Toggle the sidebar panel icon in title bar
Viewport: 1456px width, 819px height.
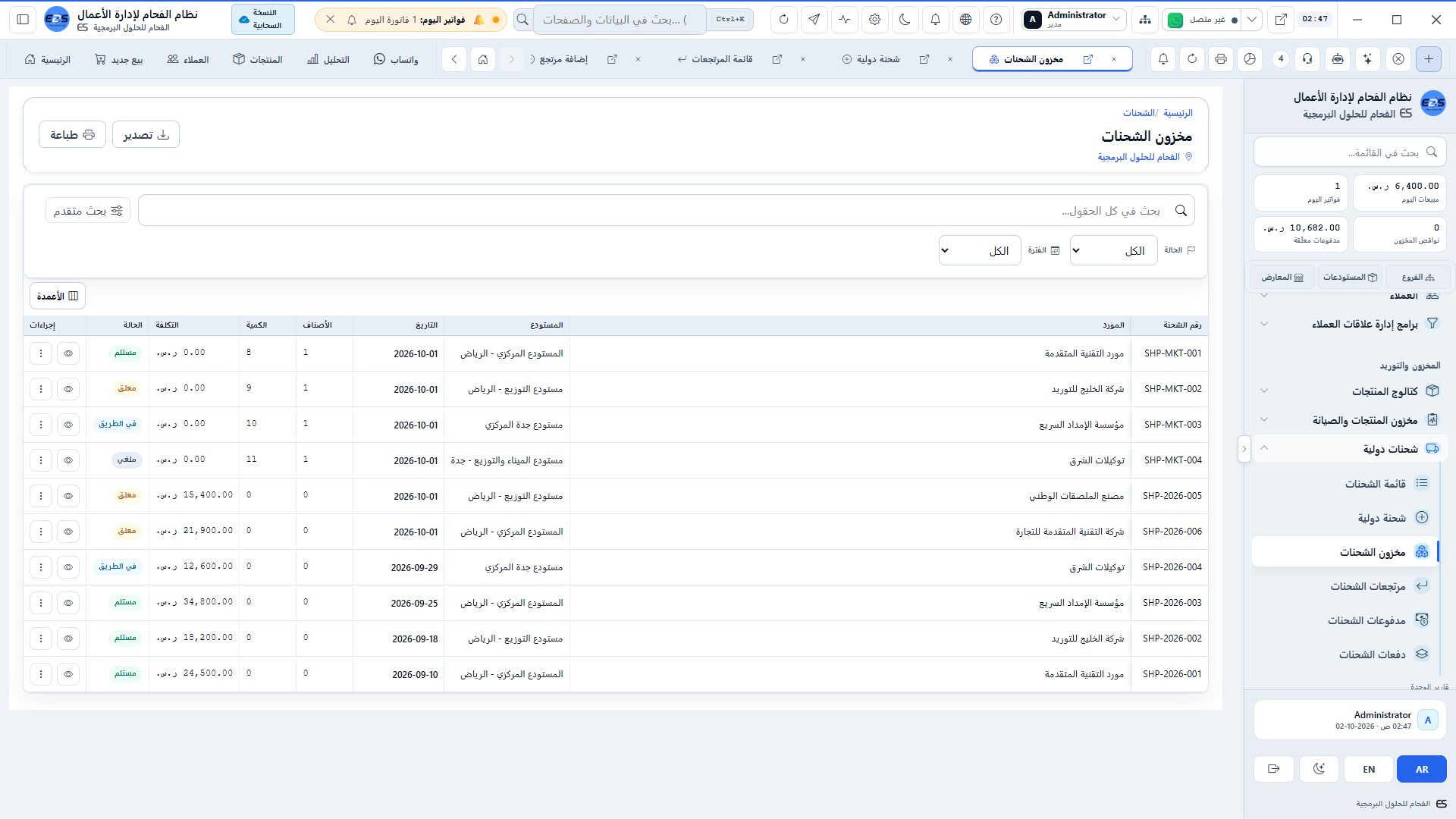[23, 20]
